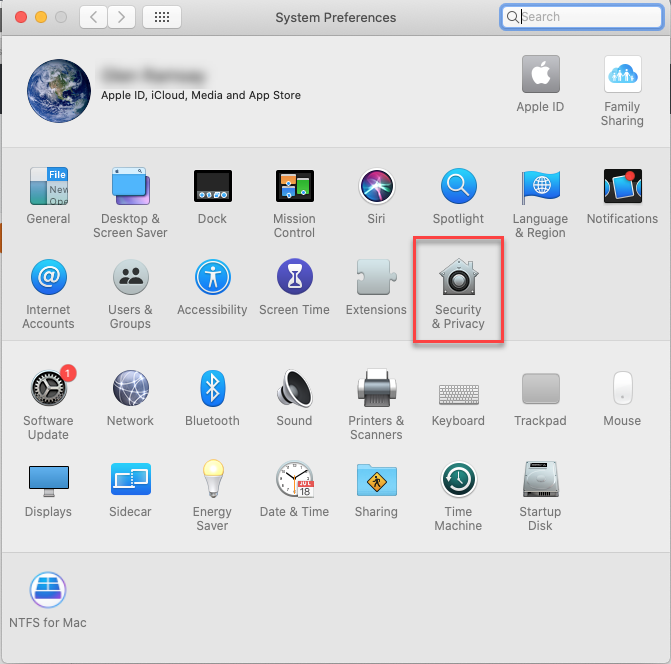Open Network preferences
Viewport: 671px width, 664px height.
130,397
